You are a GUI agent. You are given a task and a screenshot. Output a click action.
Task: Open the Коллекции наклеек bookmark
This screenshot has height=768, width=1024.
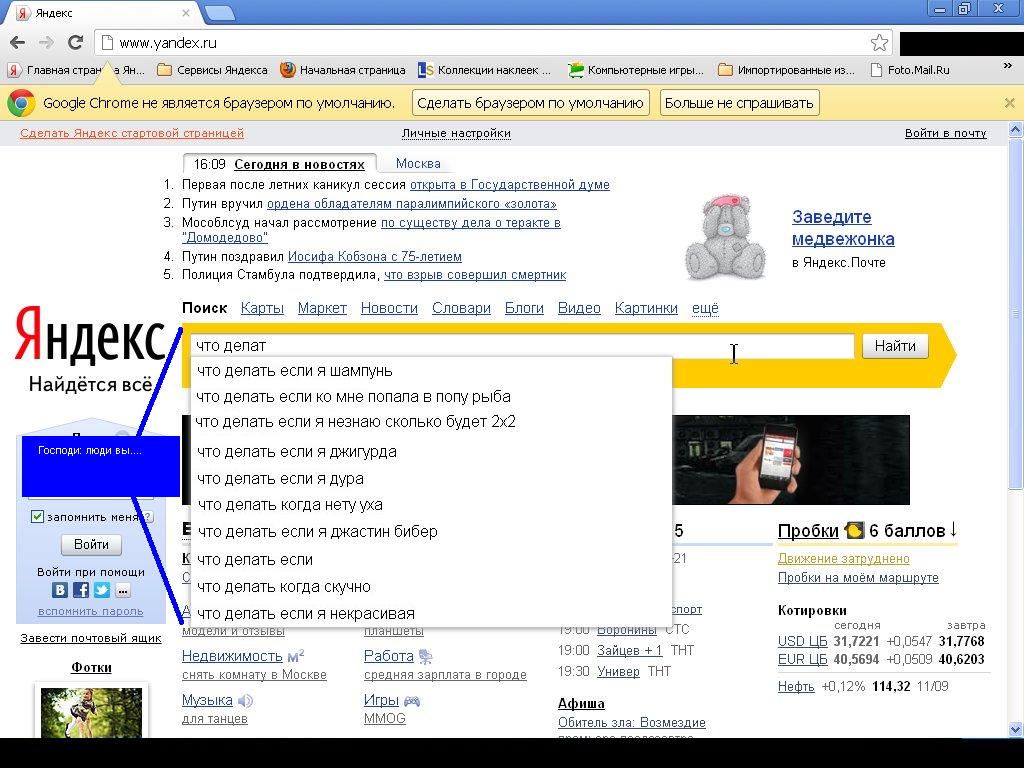click(x=485, y=70)
